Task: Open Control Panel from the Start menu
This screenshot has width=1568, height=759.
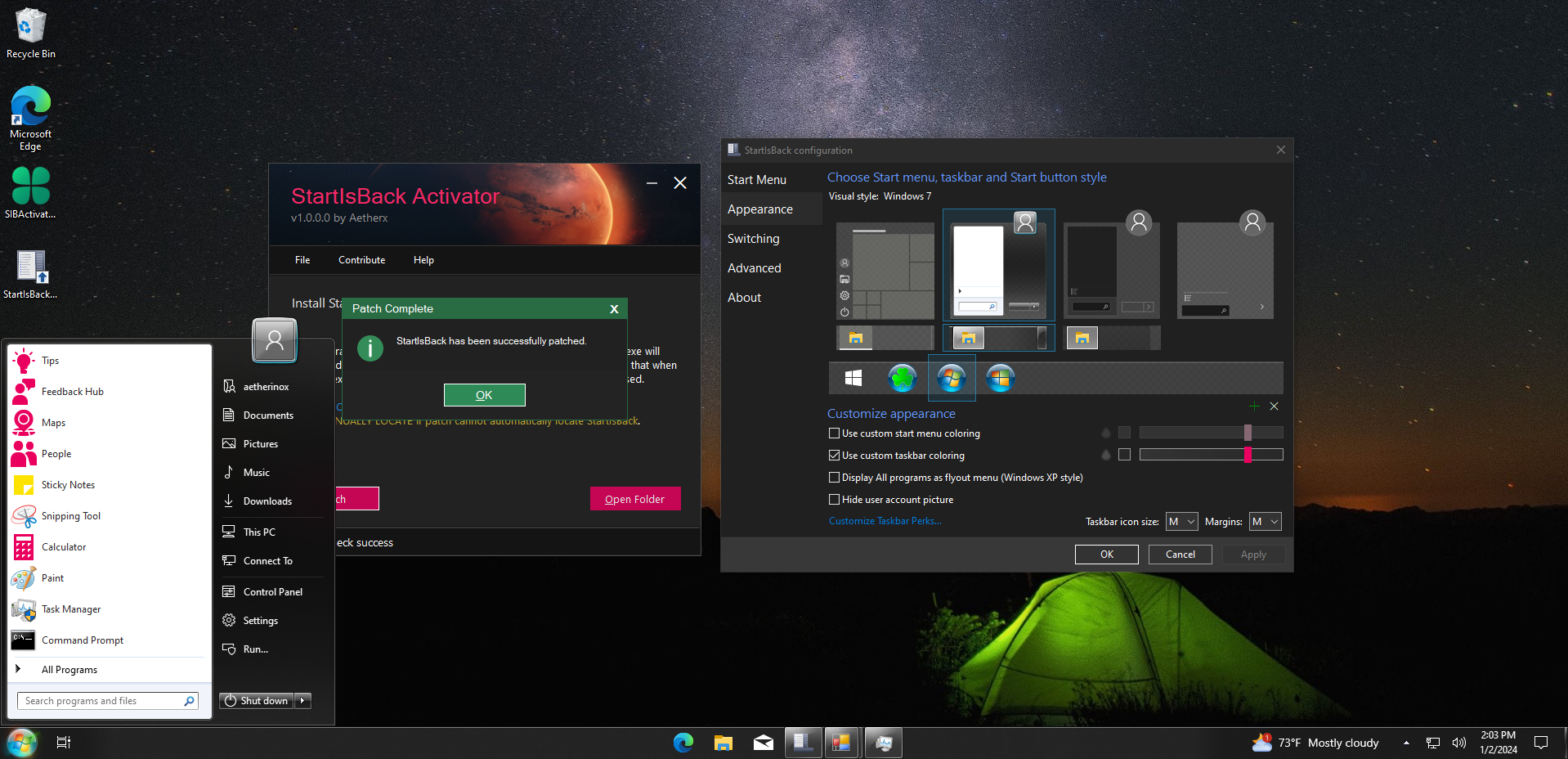Action: tap(274, 592)
